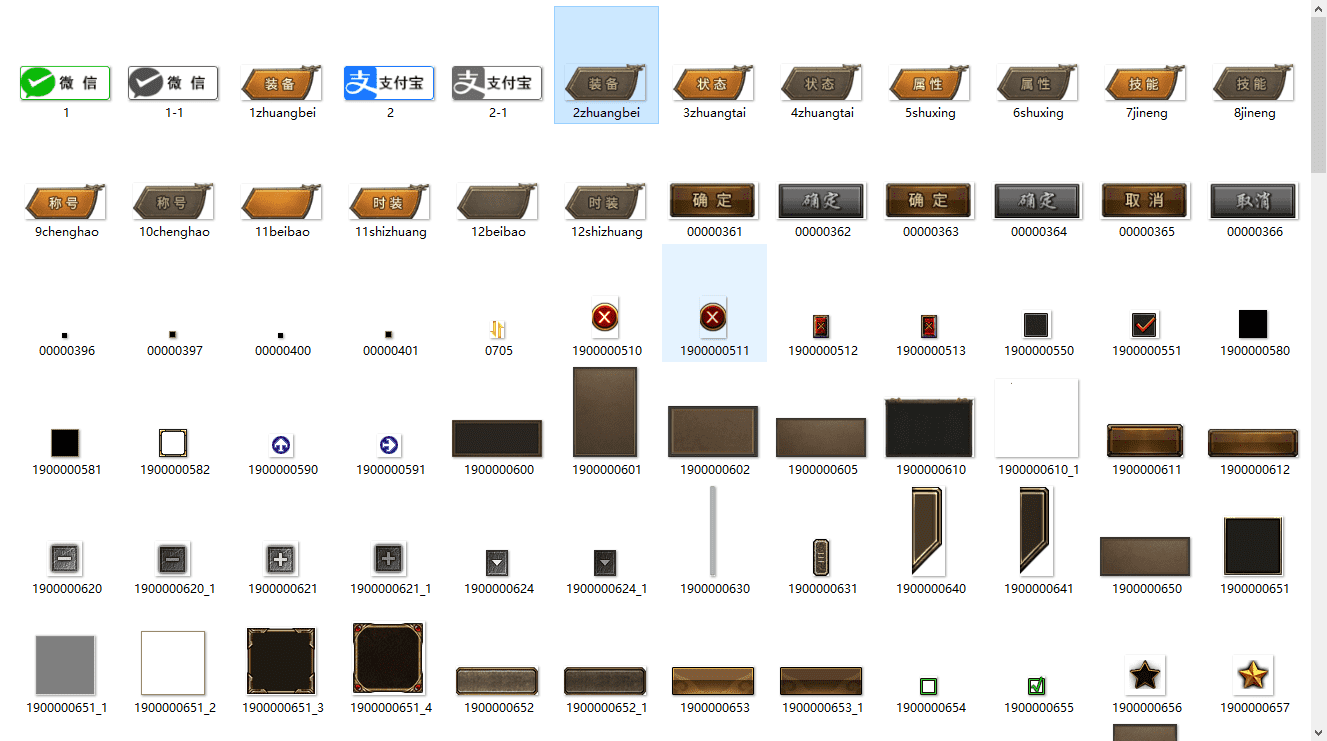Select the 5shuxing file
The height and width of the screenshot is (741, 1327).
pos(930,83)
